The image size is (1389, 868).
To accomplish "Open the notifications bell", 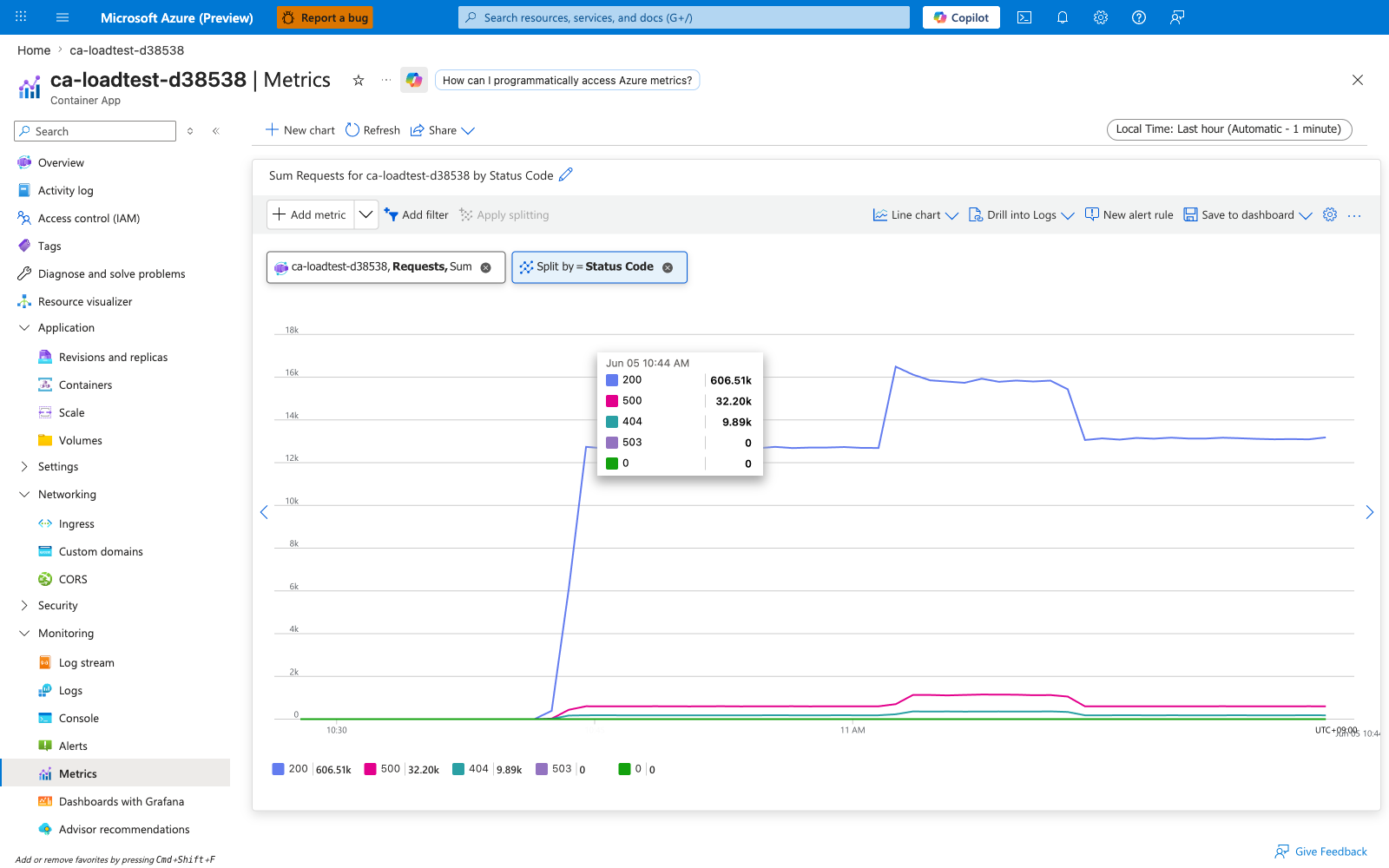I will pos(1063,17).
